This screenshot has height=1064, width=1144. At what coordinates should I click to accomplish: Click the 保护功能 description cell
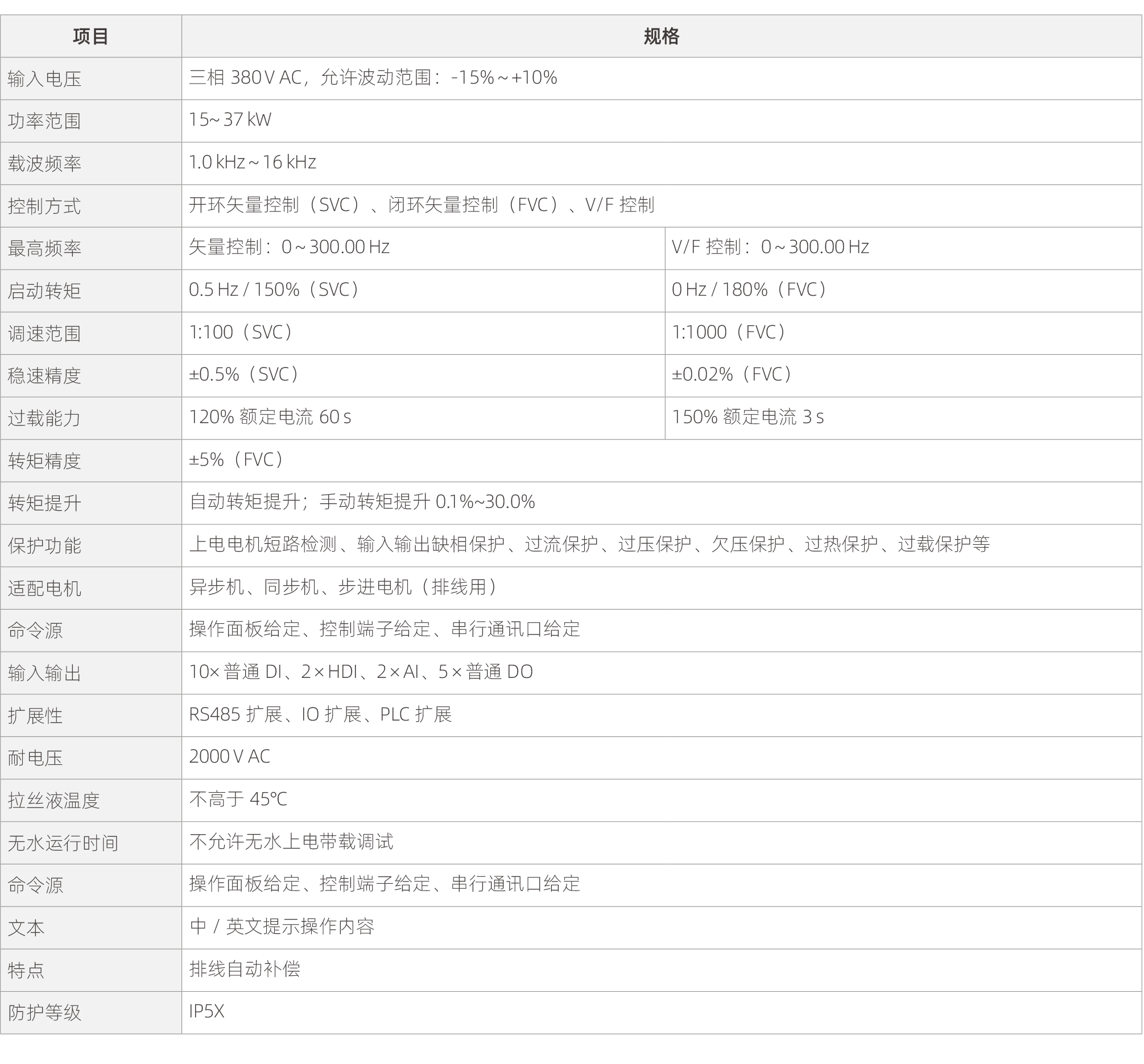(589, 544)
